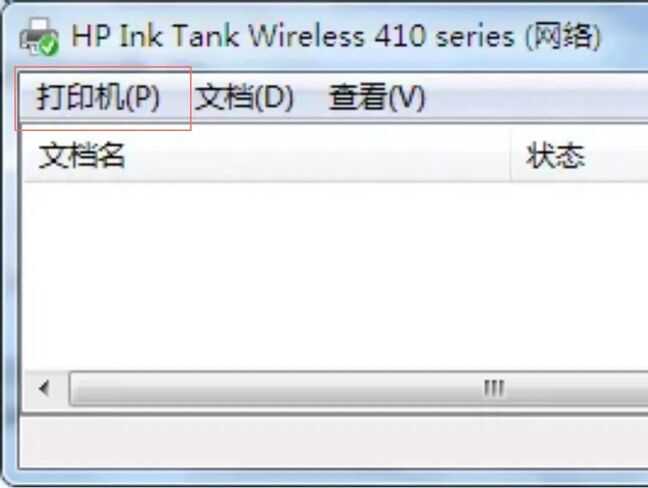This screenshot has width=648, height=488.
Task: Click the printer icon in the title bar
Action: pos(39,36)
